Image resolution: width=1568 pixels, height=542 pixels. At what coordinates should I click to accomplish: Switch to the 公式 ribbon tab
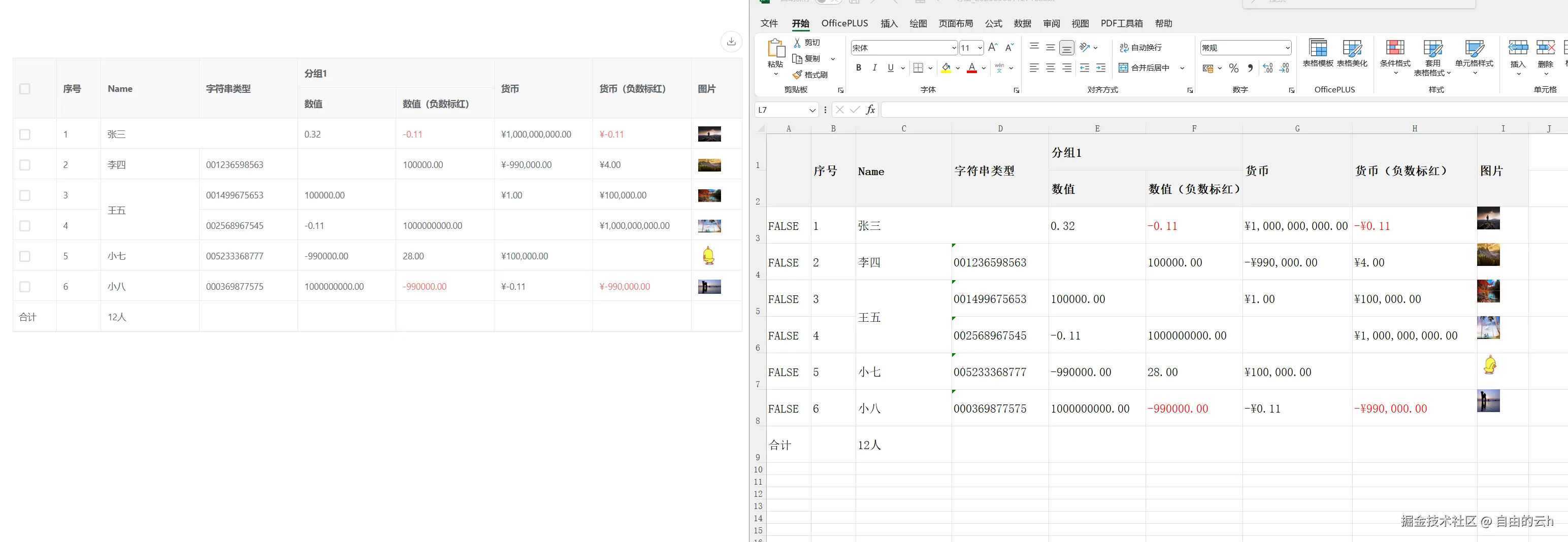[993, 23]
